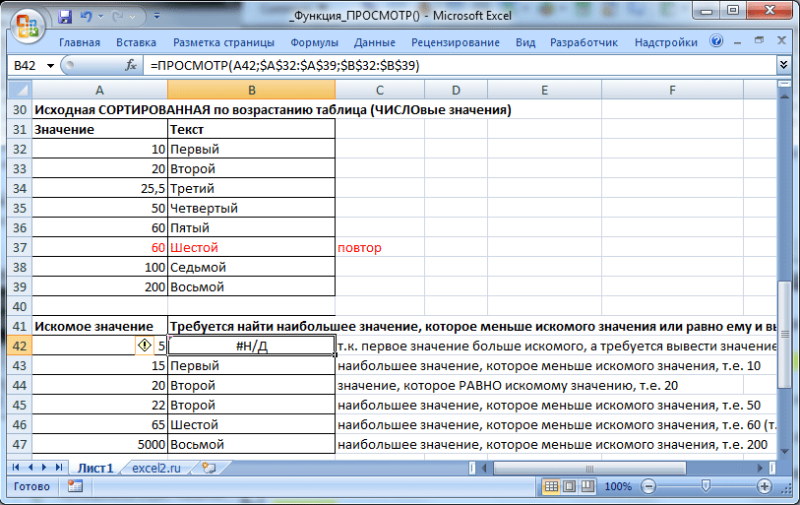Open the Name Box dropdown arrow
800x505 pixels.
pos(51,66)
